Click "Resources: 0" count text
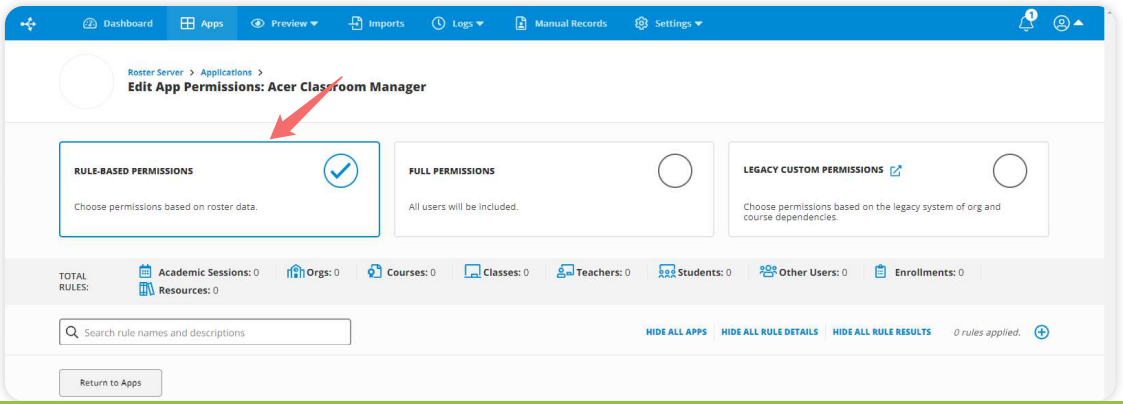The height and width of the screenshot is (404, 1123). [x=188, y=290]
